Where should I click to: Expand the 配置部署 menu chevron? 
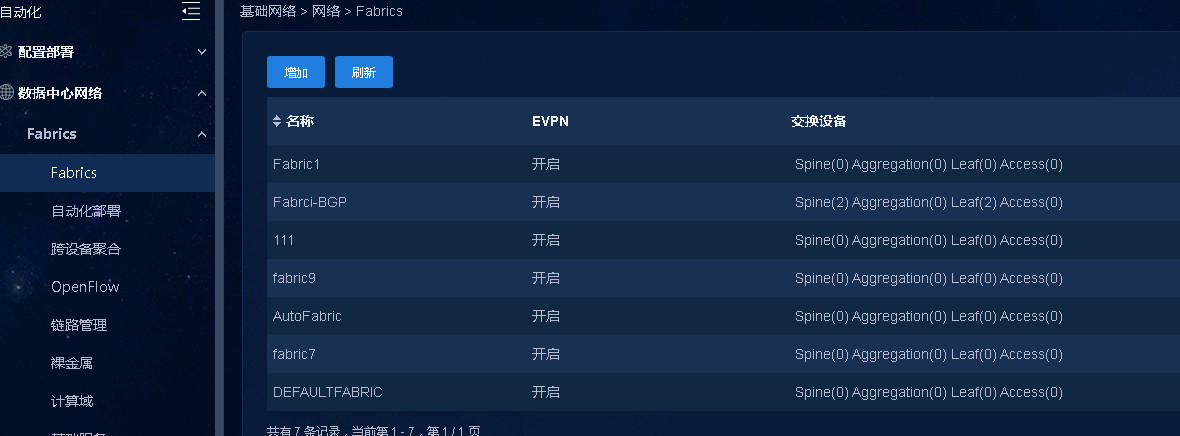[x=202, y=51]
